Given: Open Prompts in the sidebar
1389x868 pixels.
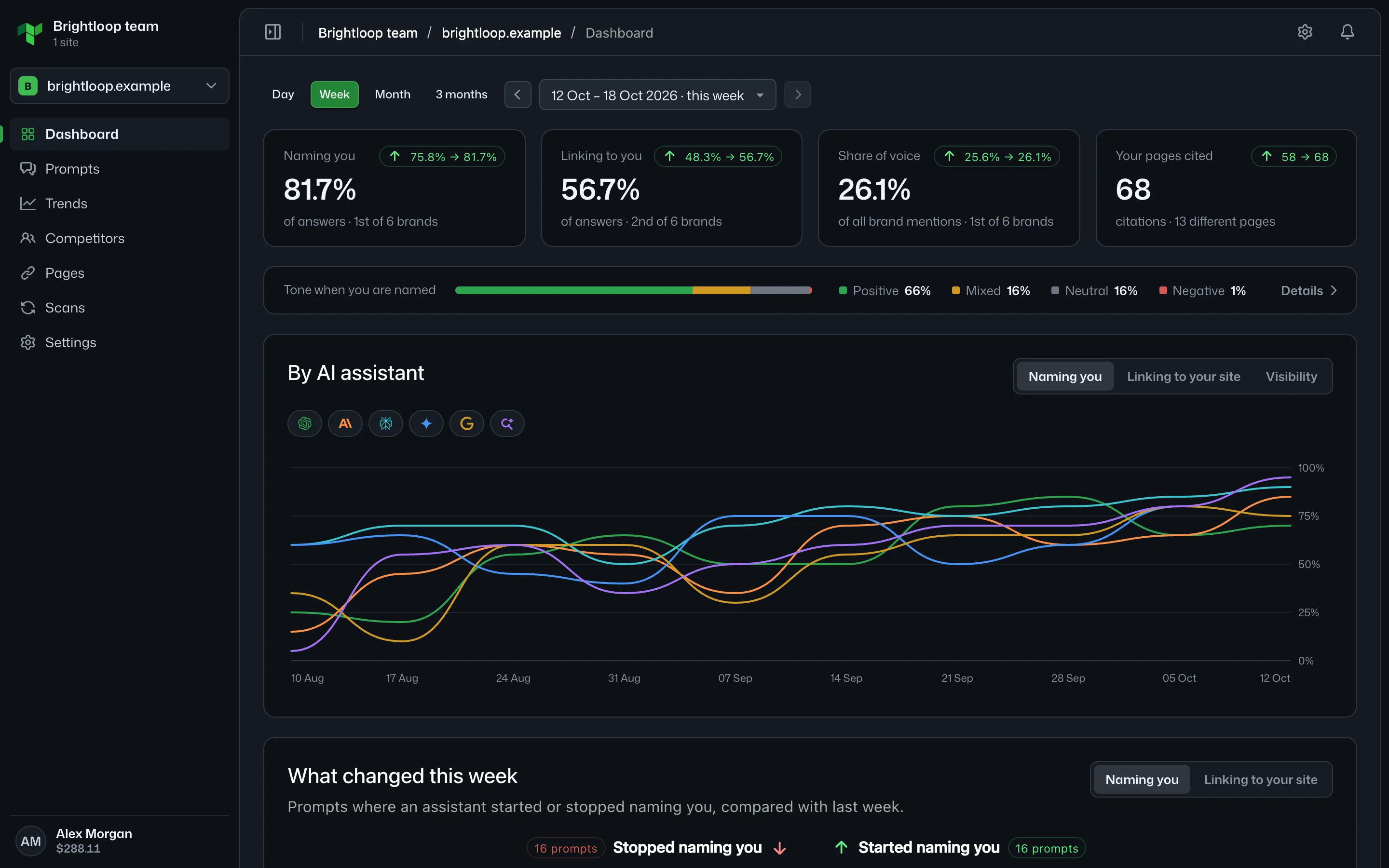Looking at the screenshot, I should click(120, 169).
